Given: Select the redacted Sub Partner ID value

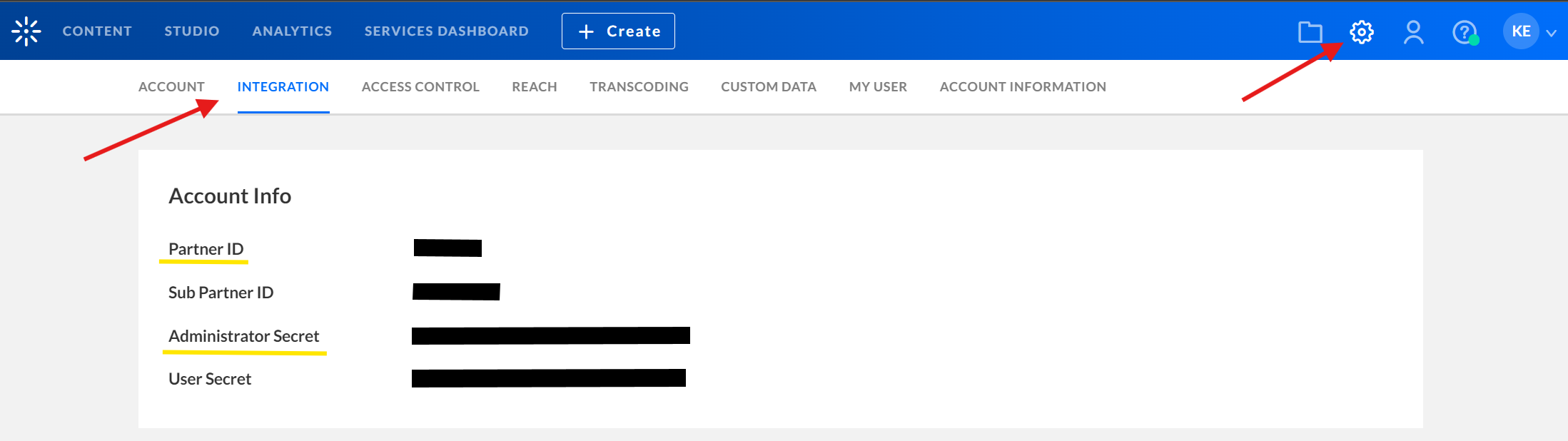Looking at the screenshot, I should [x=456, y=292].
